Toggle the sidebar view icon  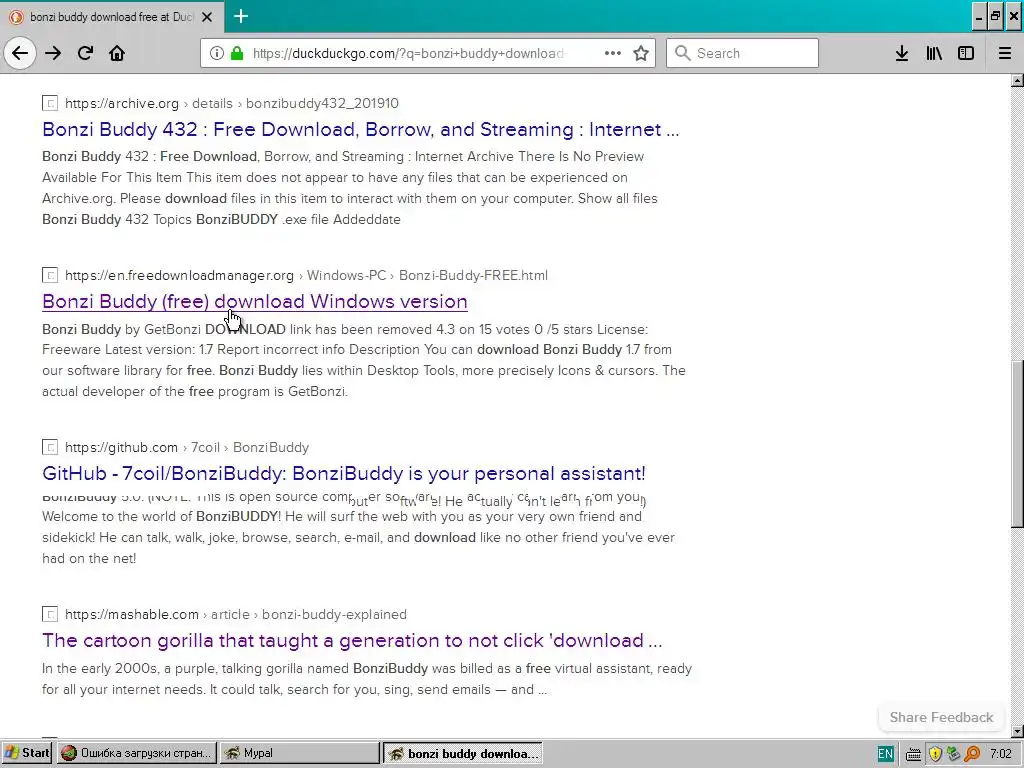pyautogui.click(x=966, y=53)
